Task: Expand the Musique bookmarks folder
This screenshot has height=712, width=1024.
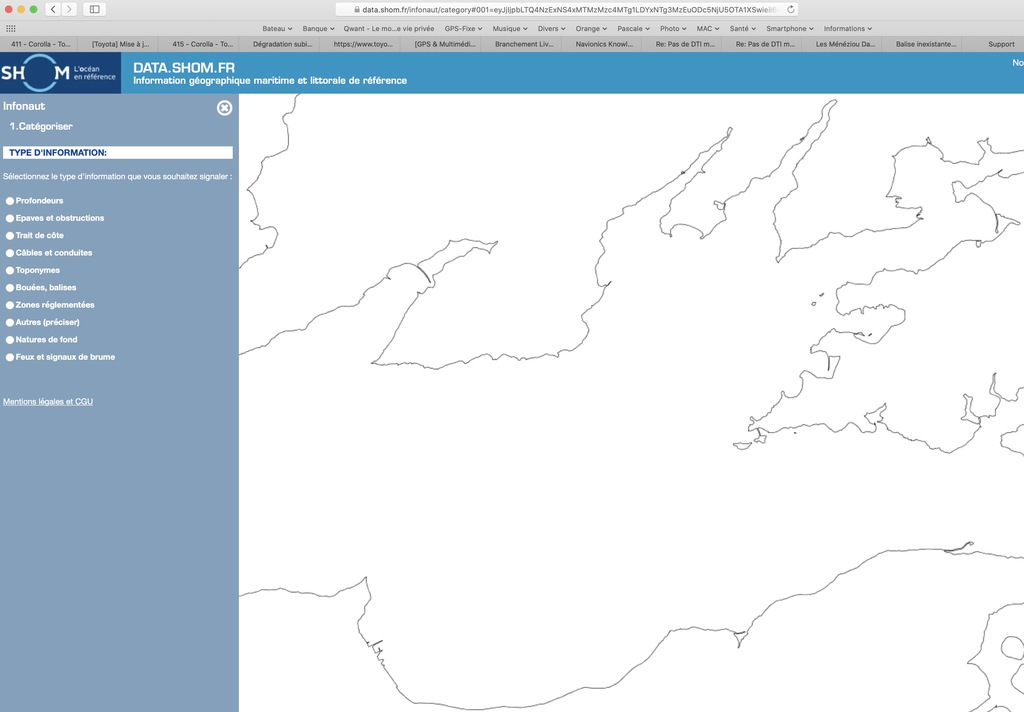Action: point(509,29)
